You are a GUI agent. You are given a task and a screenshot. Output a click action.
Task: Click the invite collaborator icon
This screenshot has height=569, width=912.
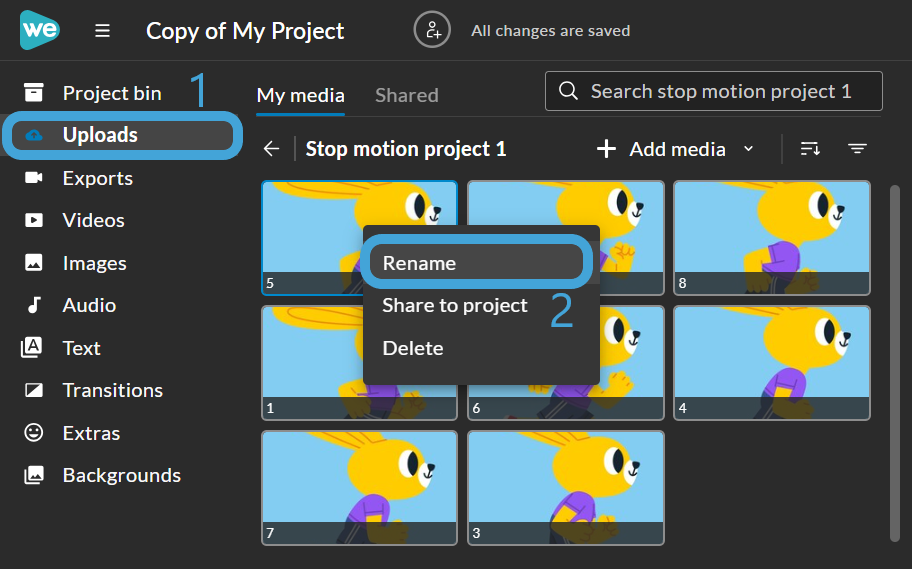tap(432, 30)
